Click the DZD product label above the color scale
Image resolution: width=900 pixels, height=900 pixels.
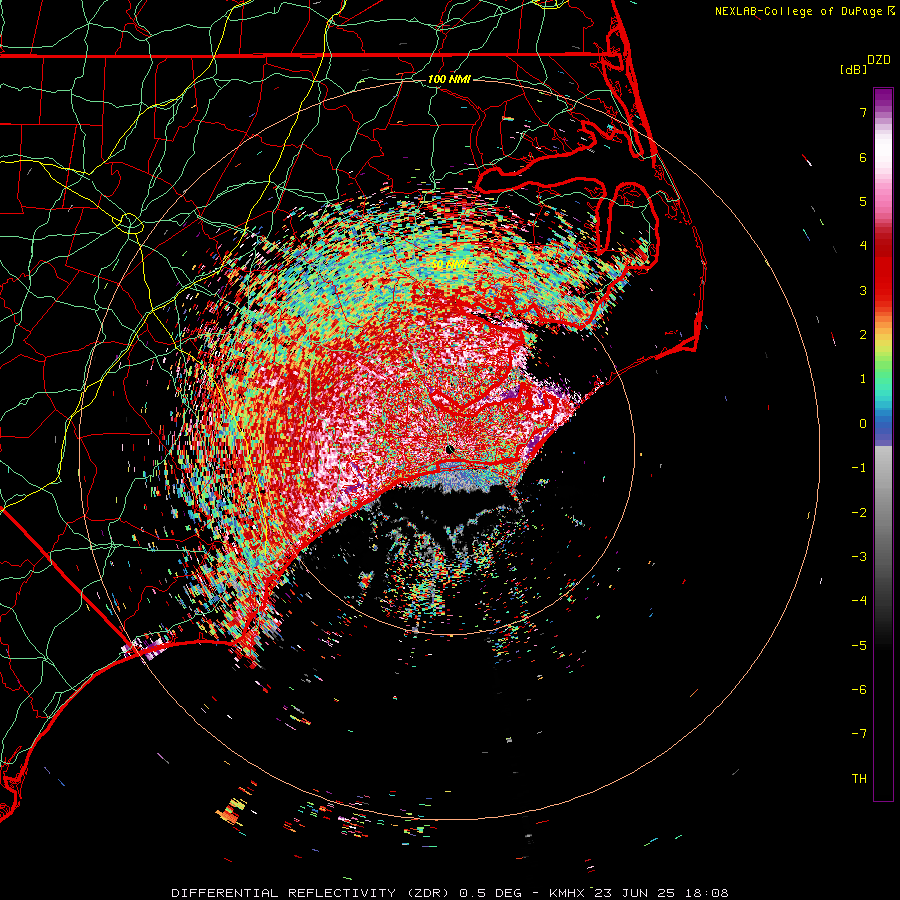click(878, 60)
